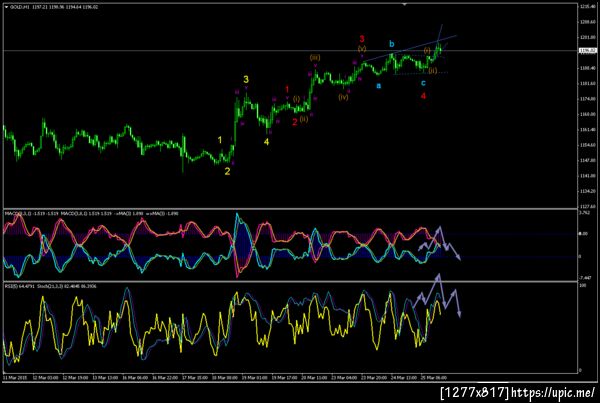Select the rising blue trend line above wave b
The width and height of the screenshot is (600, 403).
[x=410, y=48]
